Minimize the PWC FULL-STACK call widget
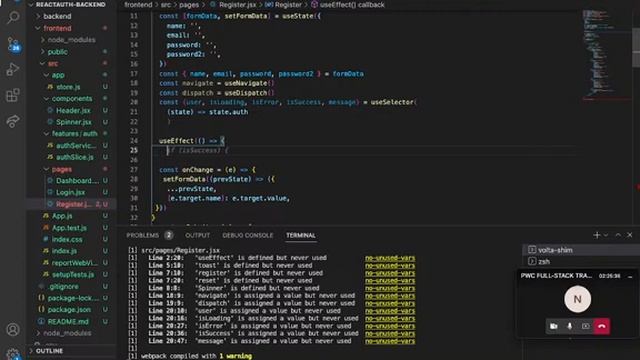This screenshot has width=640, height=360. click(x=630, y=276)
